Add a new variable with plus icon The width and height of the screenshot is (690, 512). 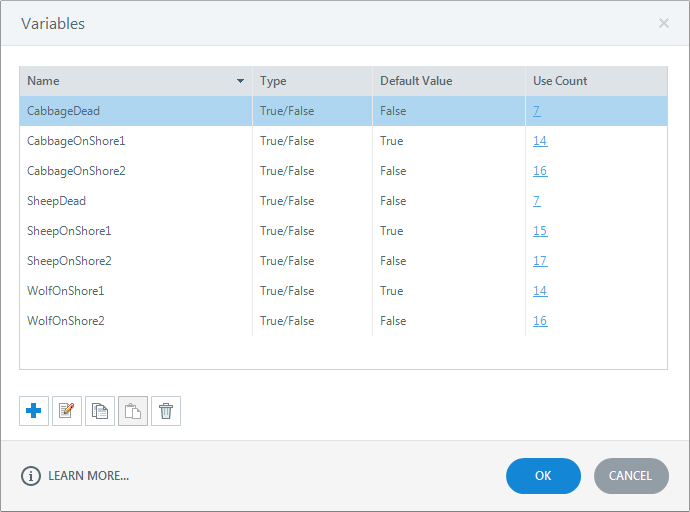pos(34,411)
